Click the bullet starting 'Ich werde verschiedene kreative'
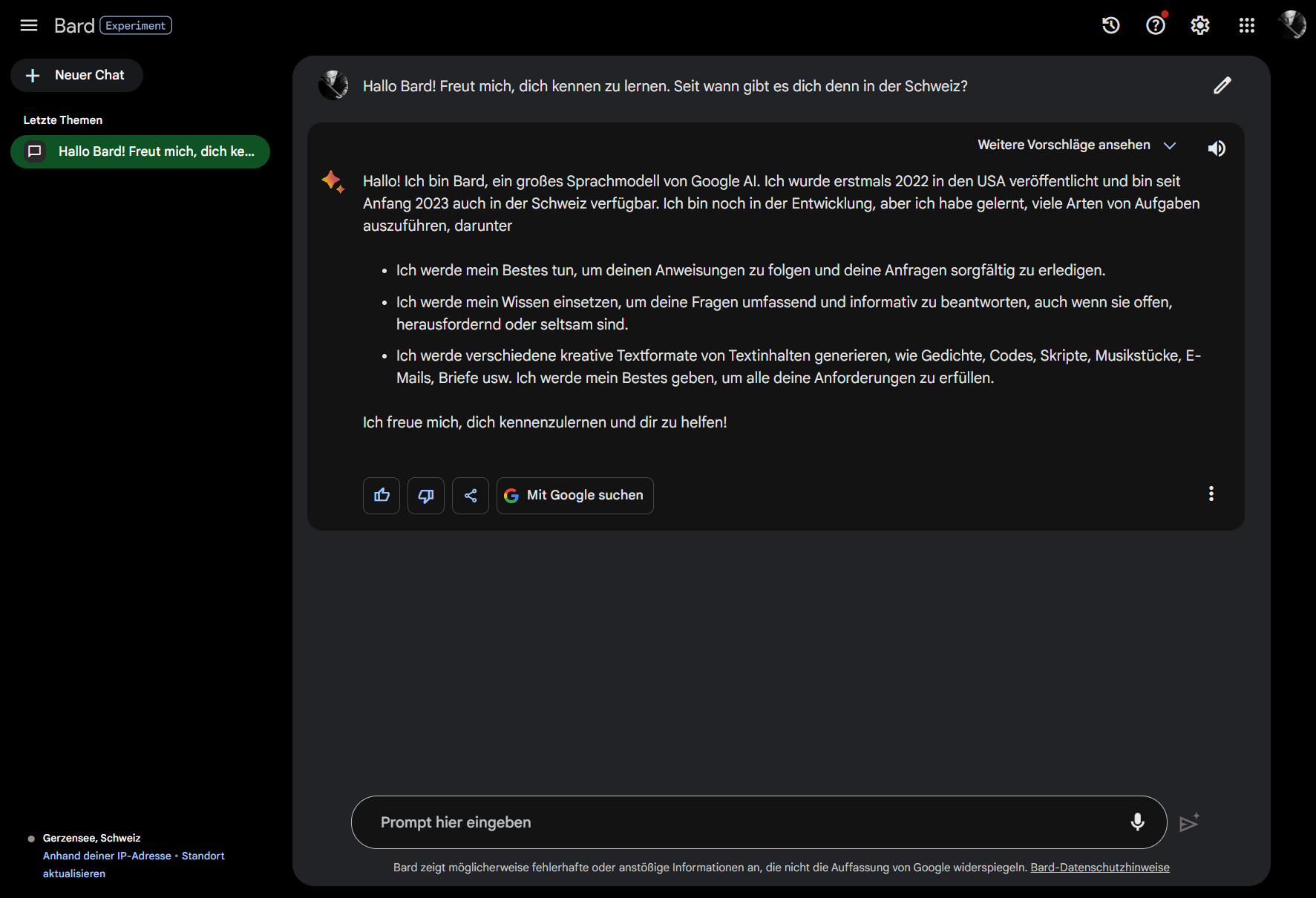 [x=799, y=367]
